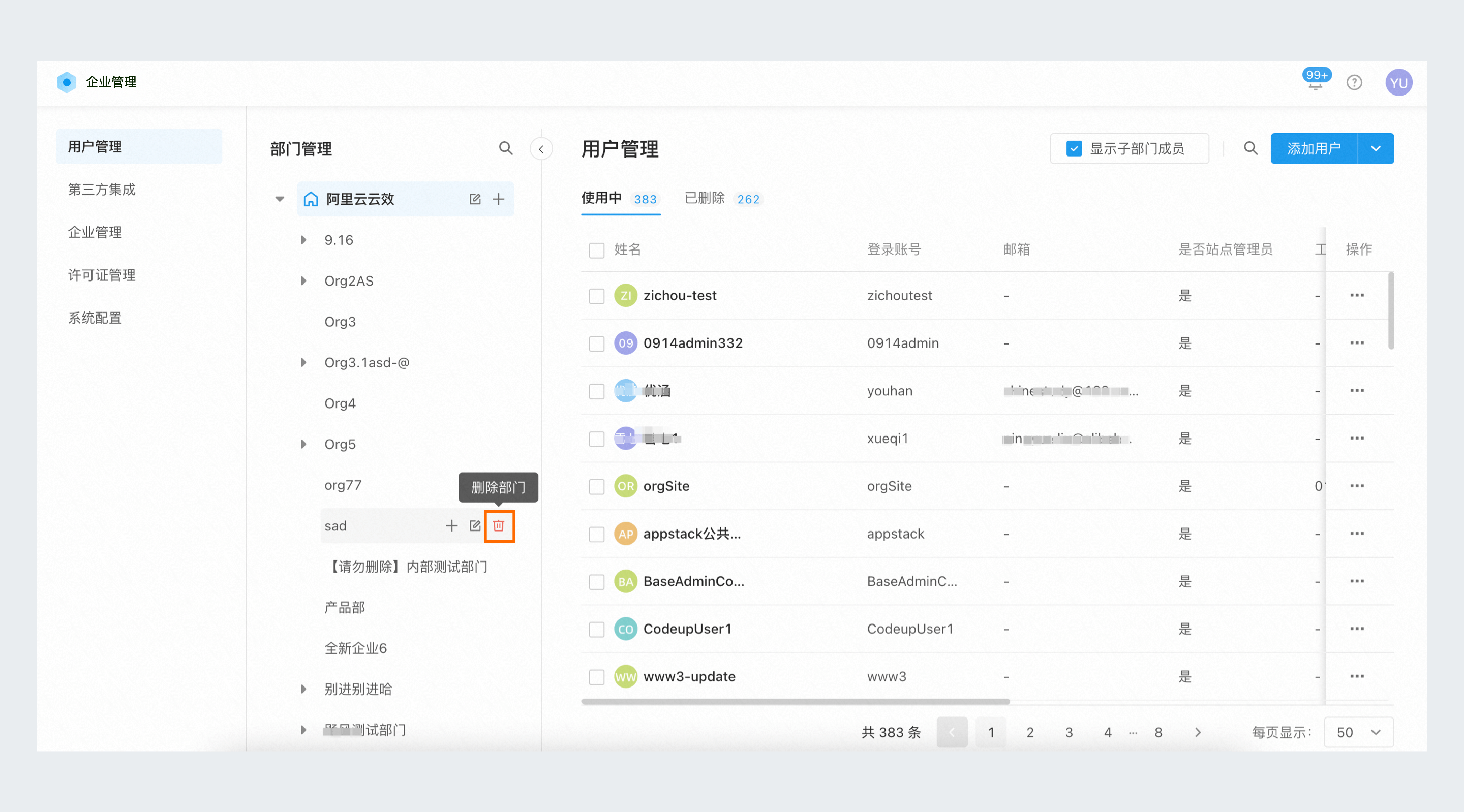Go to page 4
The width and height of the screenshot is (1464, 812).
tap(1108, 732)
